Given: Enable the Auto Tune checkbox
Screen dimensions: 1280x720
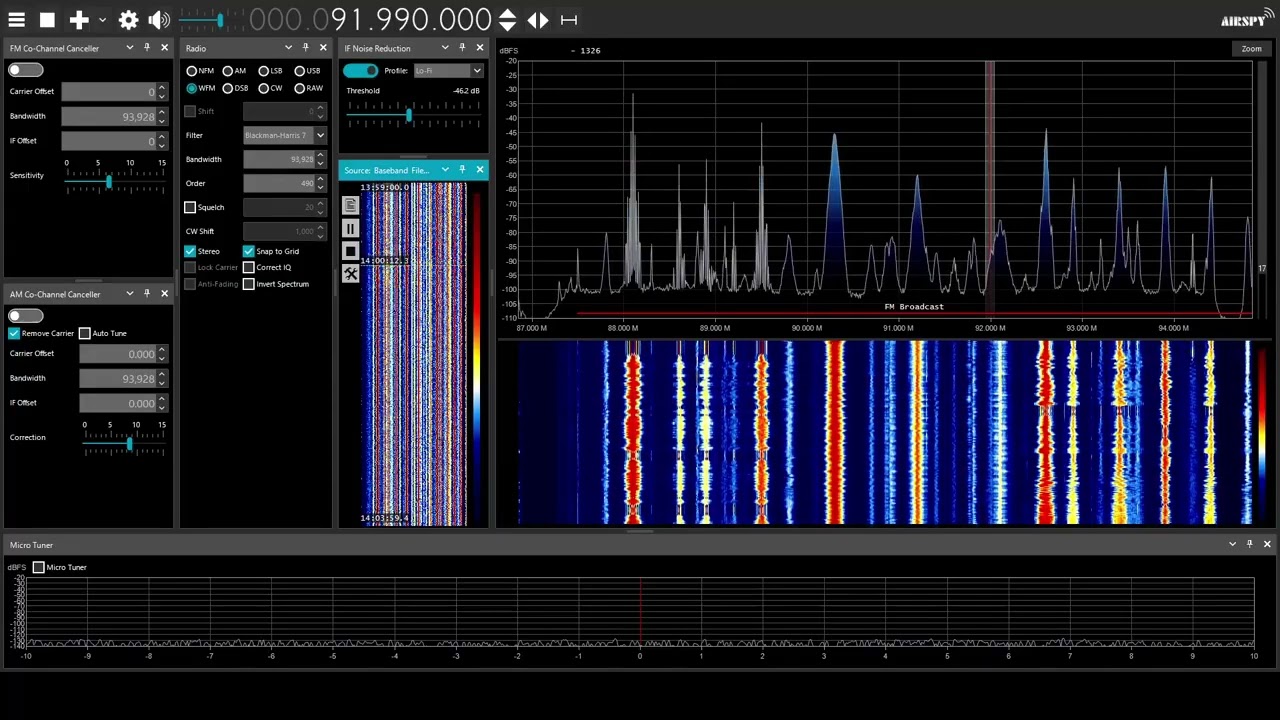Looking at the screenshot, I should coord(85,333).
